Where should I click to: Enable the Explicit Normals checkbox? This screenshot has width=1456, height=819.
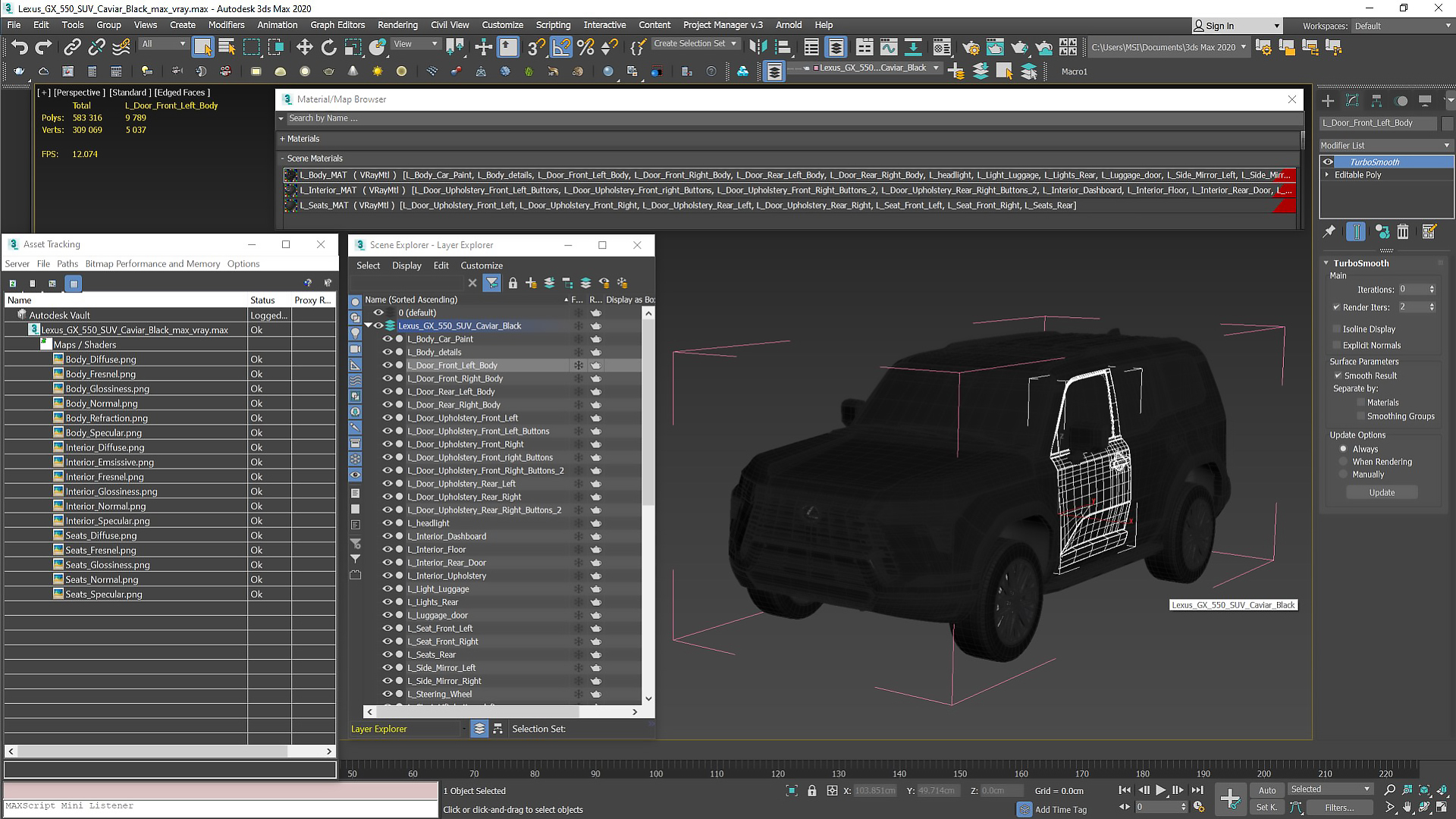click(x=1337, y=345)
